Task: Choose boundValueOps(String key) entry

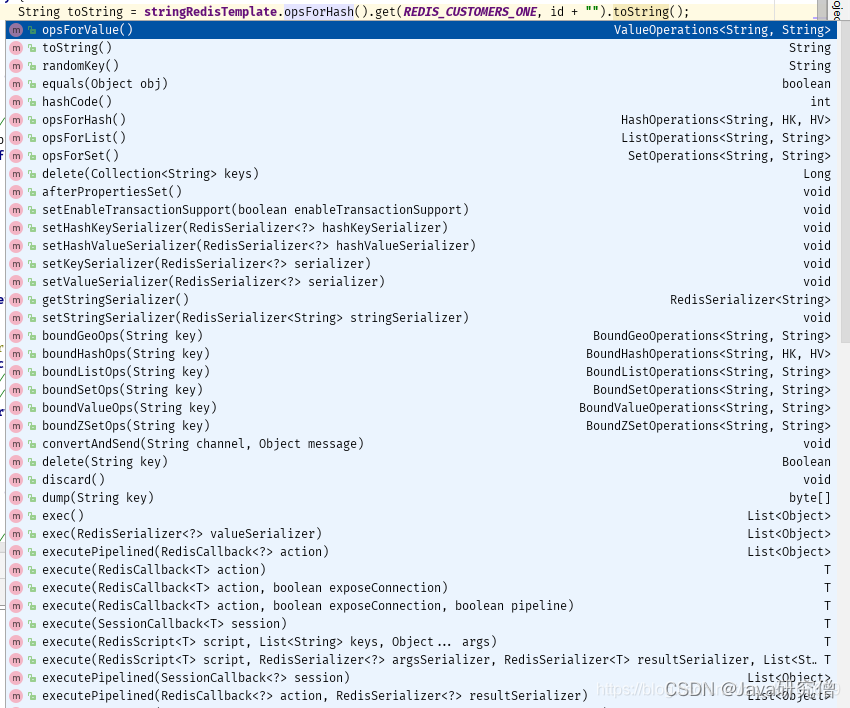Action: click(421, 408)
